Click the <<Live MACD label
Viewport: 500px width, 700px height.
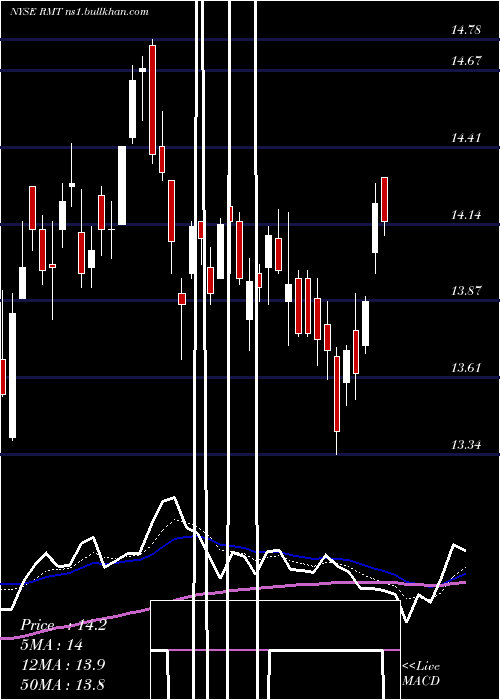point(421,674)
